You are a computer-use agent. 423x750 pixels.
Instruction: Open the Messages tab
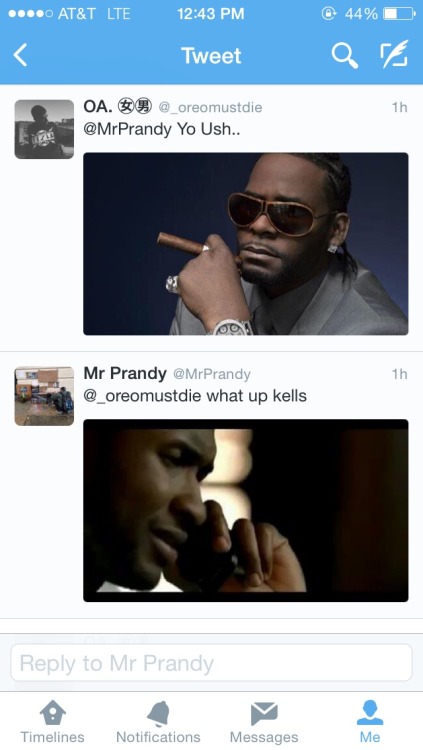264,722
